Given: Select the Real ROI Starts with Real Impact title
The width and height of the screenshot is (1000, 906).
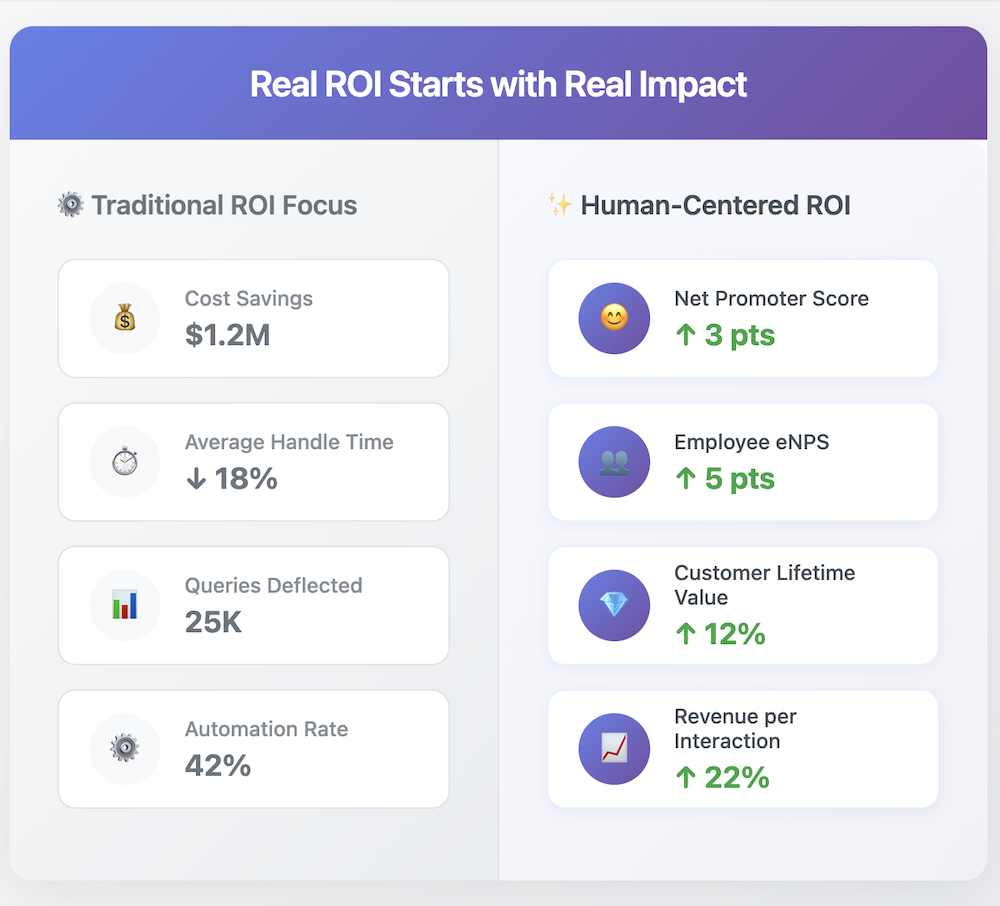Looking at the screenshot, I should (498, 84).
